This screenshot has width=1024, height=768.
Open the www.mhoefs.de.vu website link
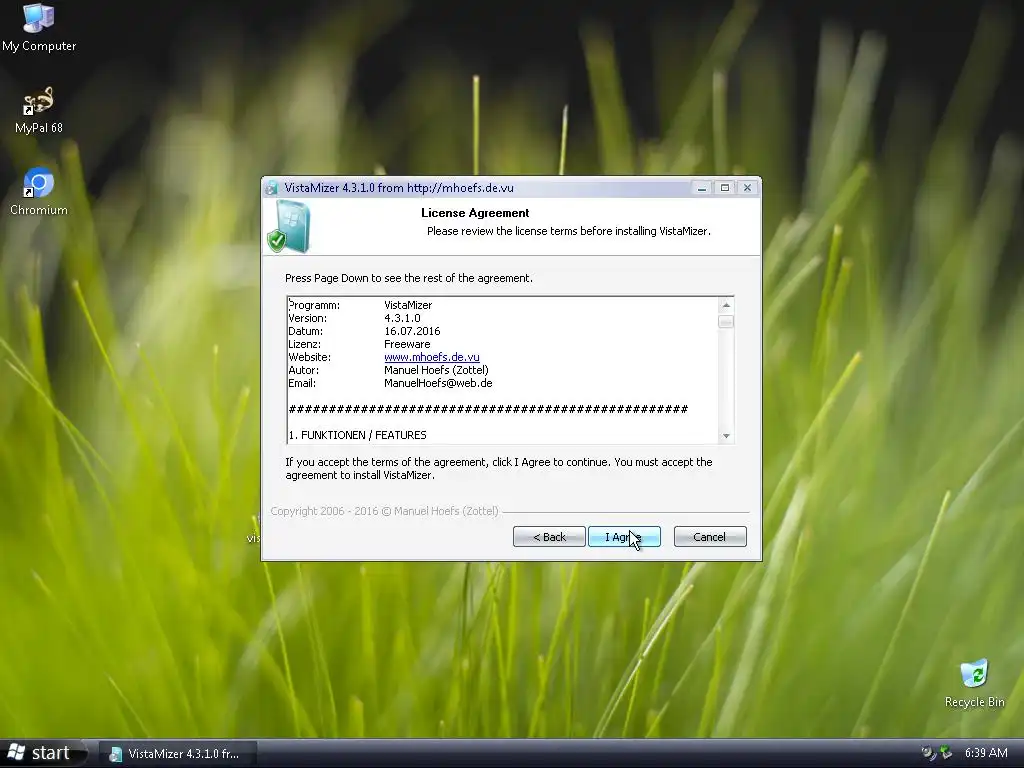pyautogui.click(x=432, y=357)
